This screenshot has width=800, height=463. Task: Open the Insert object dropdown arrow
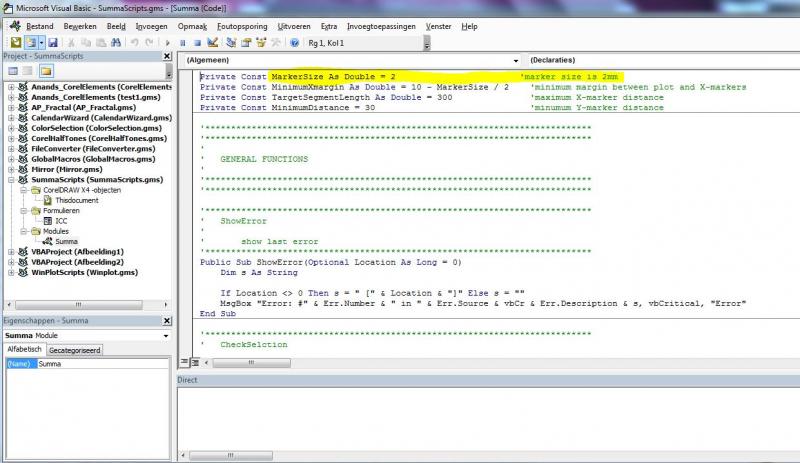41,43
